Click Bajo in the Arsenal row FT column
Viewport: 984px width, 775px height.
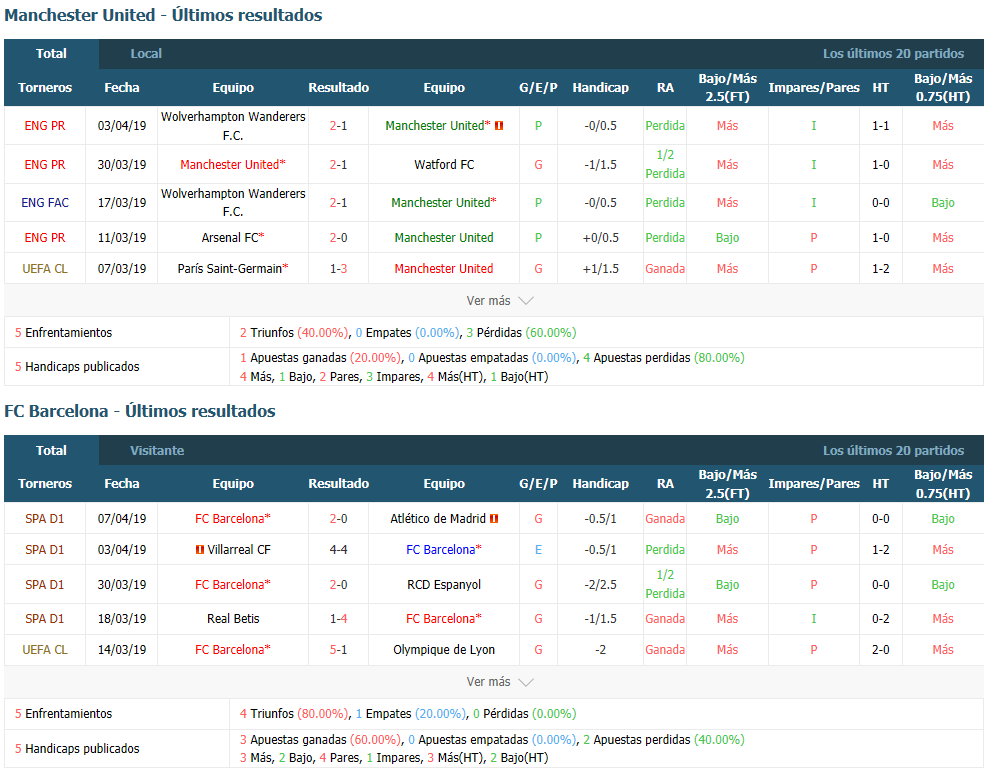pos(727,238)
